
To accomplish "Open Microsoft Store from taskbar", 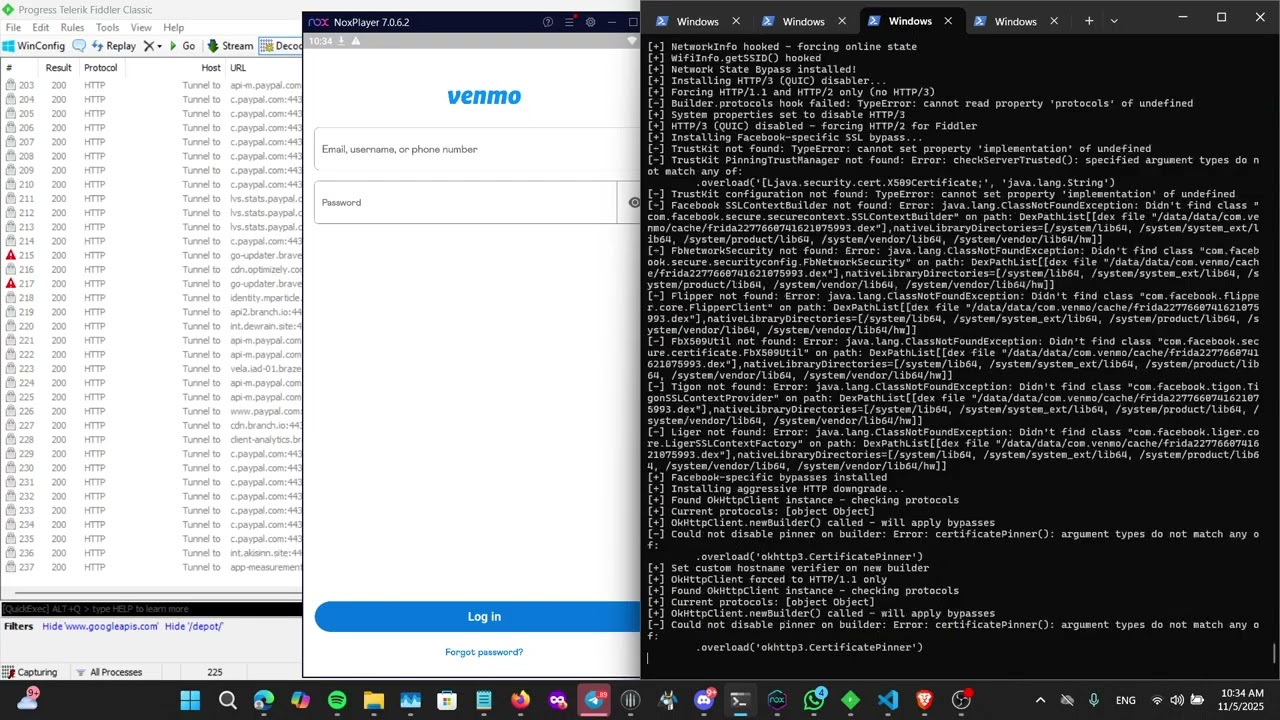I will (x=447, y=700).
